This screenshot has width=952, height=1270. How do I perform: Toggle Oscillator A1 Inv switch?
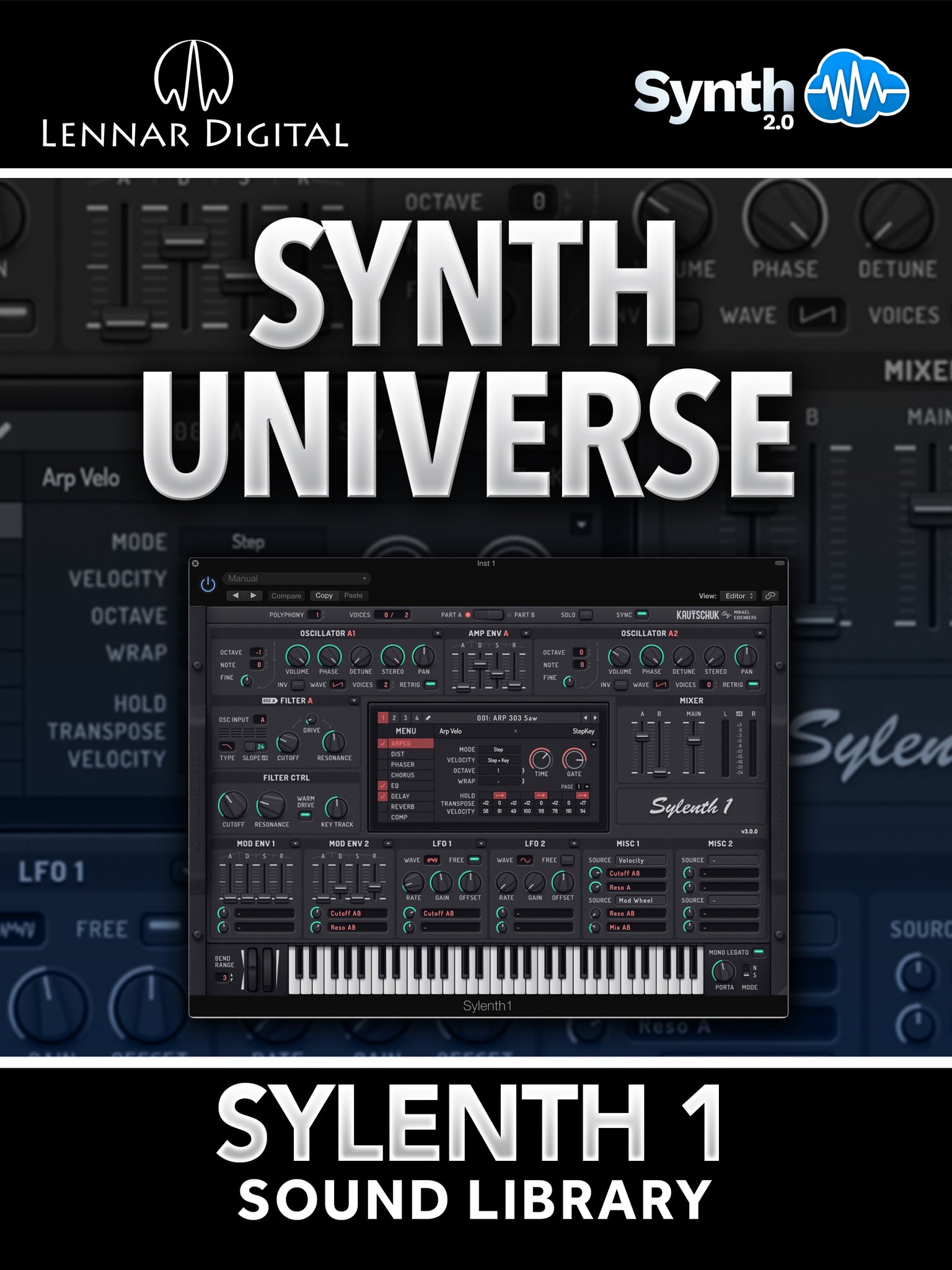tap(297, 685)
